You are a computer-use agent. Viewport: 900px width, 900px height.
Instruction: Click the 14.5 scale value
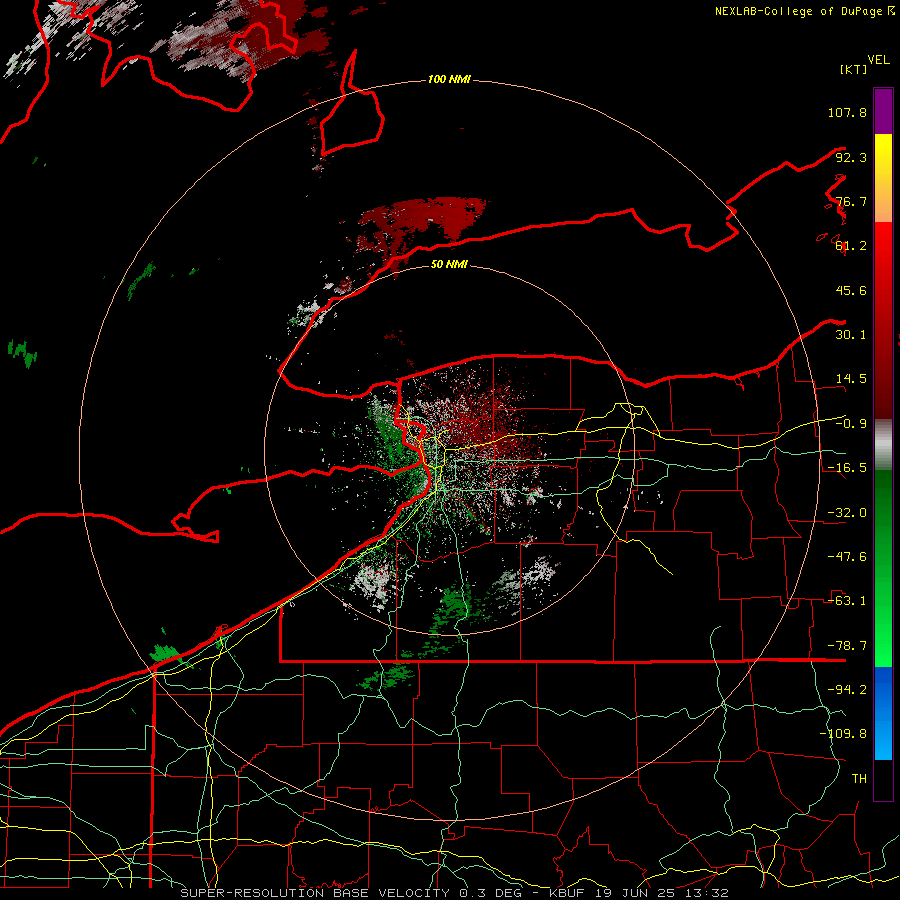851,379
